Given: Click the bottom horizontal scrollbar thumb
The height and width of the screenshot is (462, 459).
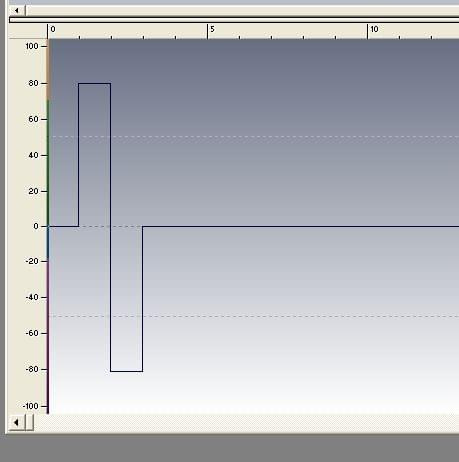Looking at the screenshot, I should [29, 423].
